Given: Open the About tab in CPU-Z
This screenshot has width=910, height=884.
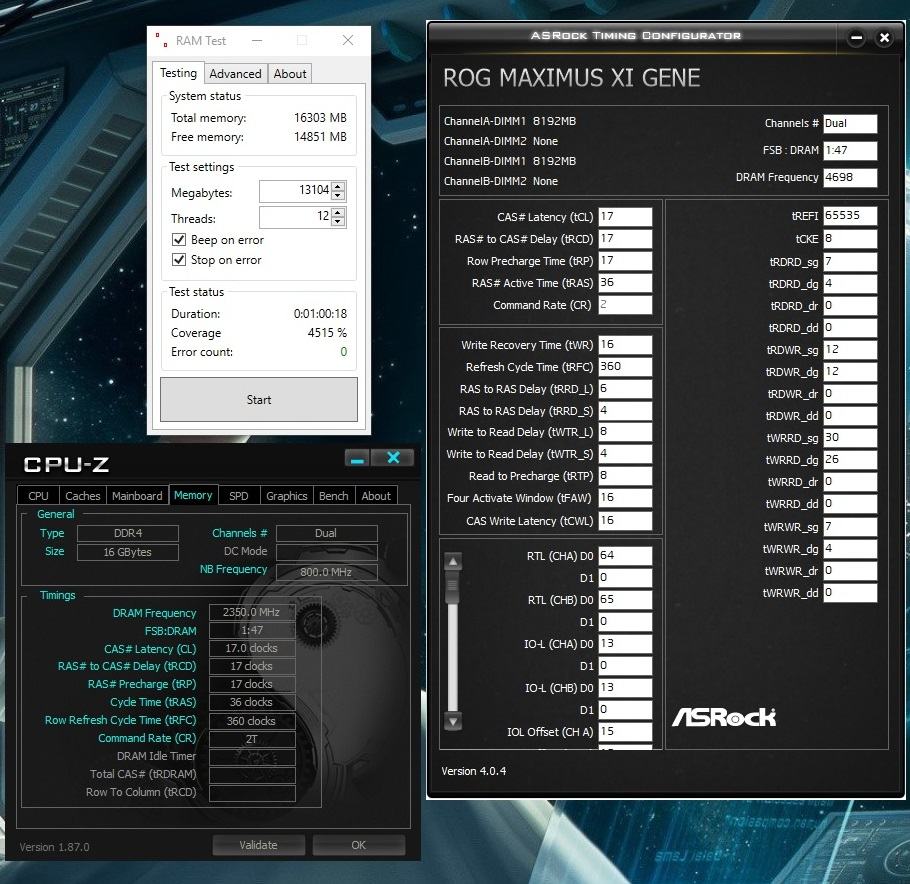Looking at the screenshot, I should 376,496.
